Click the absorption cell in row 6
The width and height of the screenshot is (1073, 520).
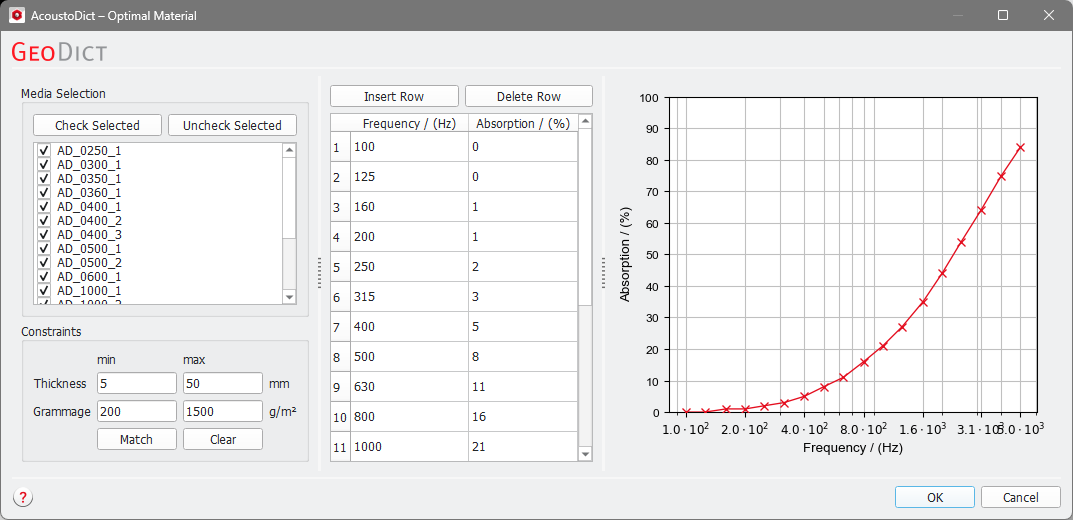[x=523, y=297]
